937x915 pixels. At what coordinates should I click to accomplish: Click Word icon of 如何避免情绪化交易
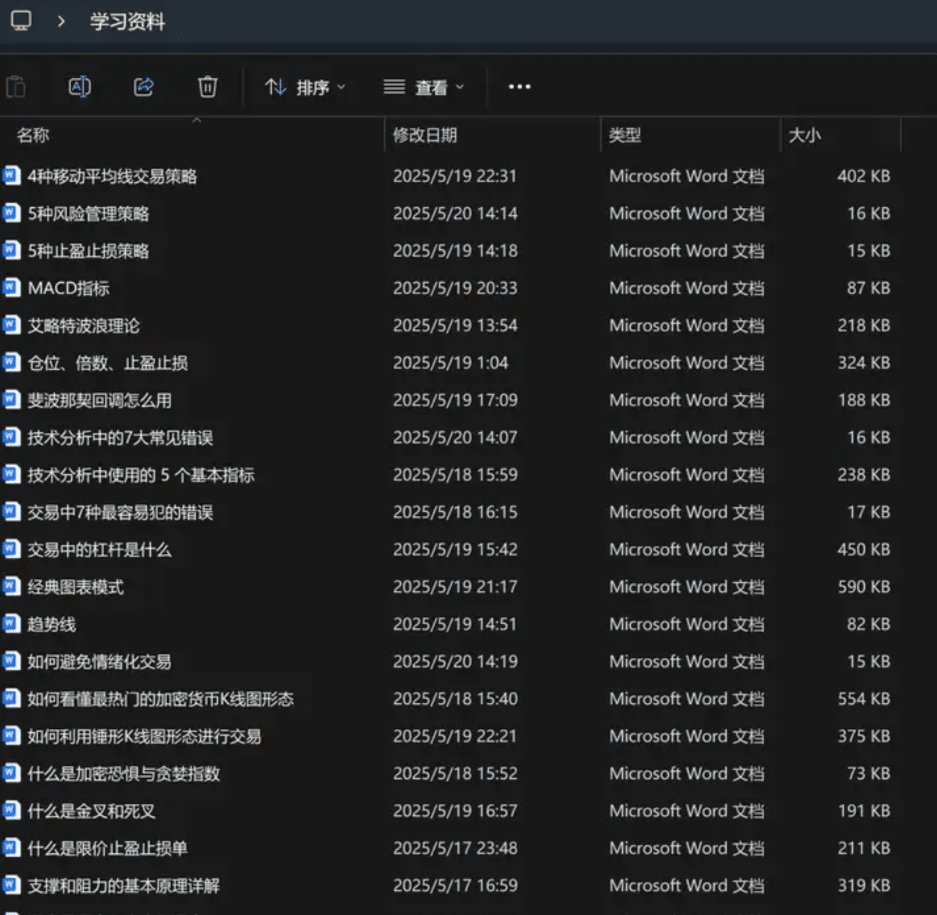tap(11, 662)
